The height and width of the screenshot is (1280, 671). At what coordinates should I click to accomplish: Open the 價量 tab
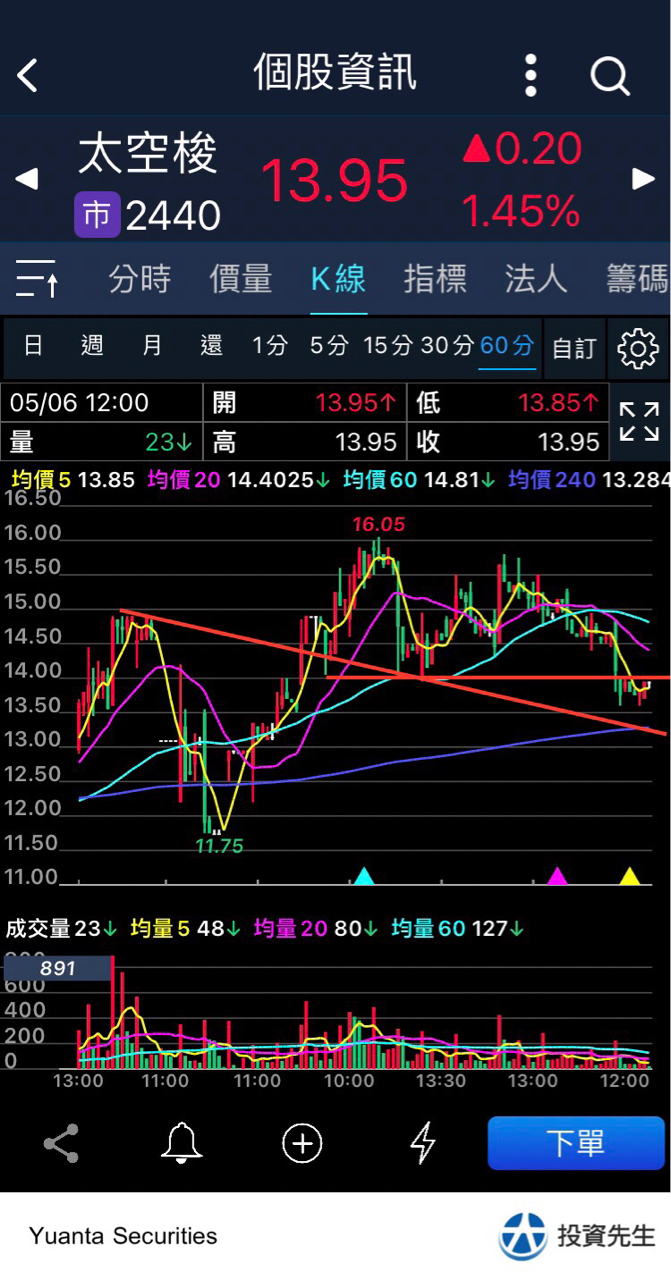coord(240,279)
